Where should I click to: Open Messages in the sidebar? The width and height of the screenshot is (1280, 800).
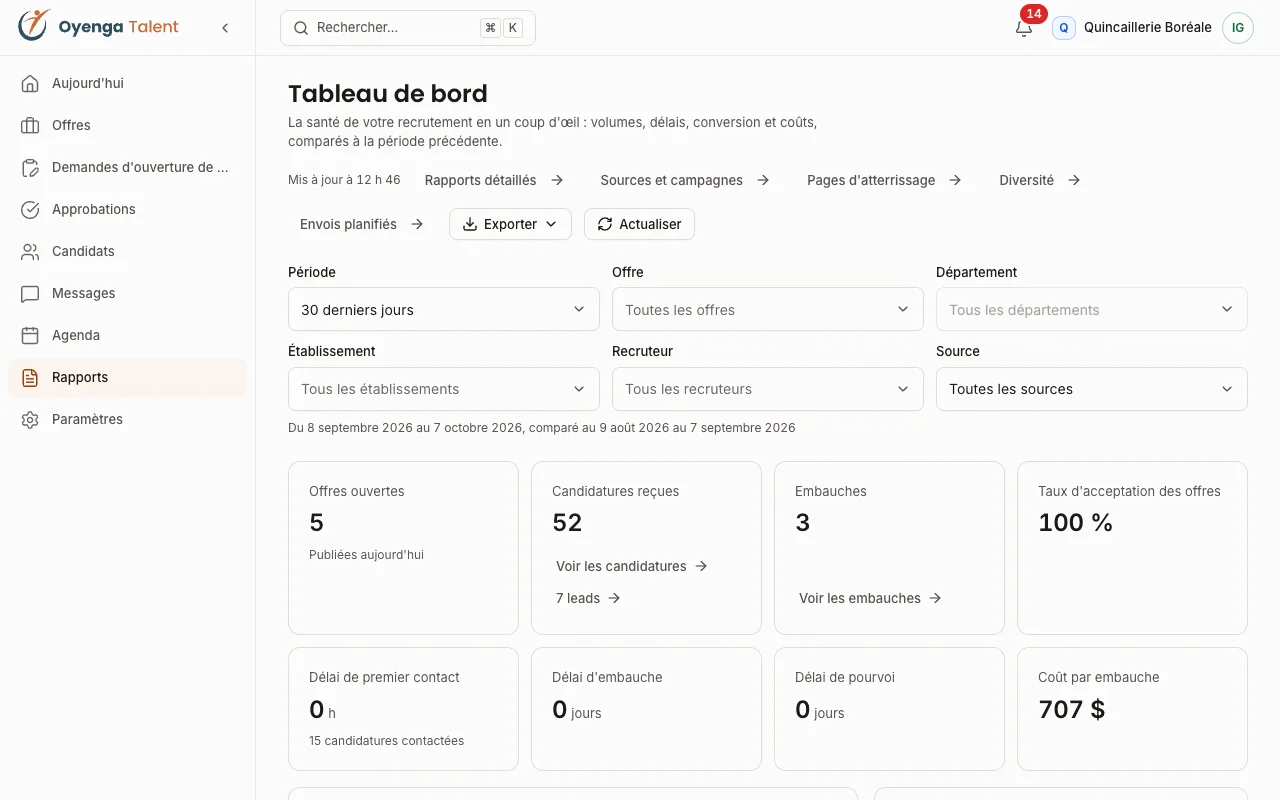click(x=128, y=294)
